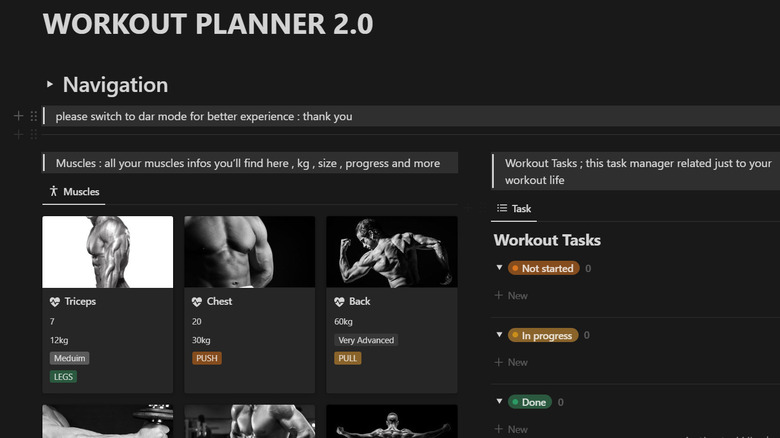Collapse the Done group arrow
Viewport: 780px width, 438px height.
tap(500, 402)
